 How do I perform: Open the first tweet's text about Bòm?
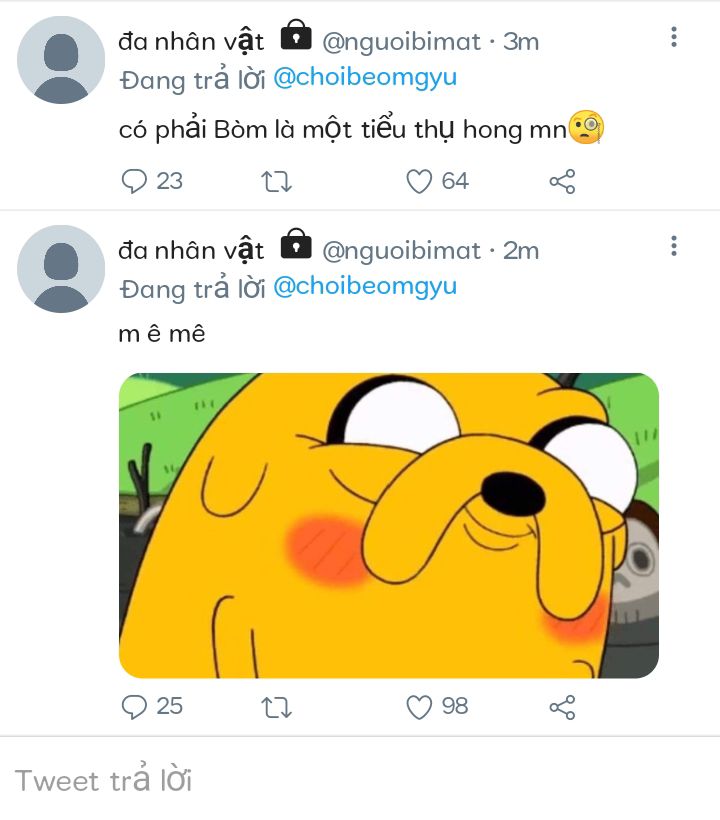click(x=340, y=129)
